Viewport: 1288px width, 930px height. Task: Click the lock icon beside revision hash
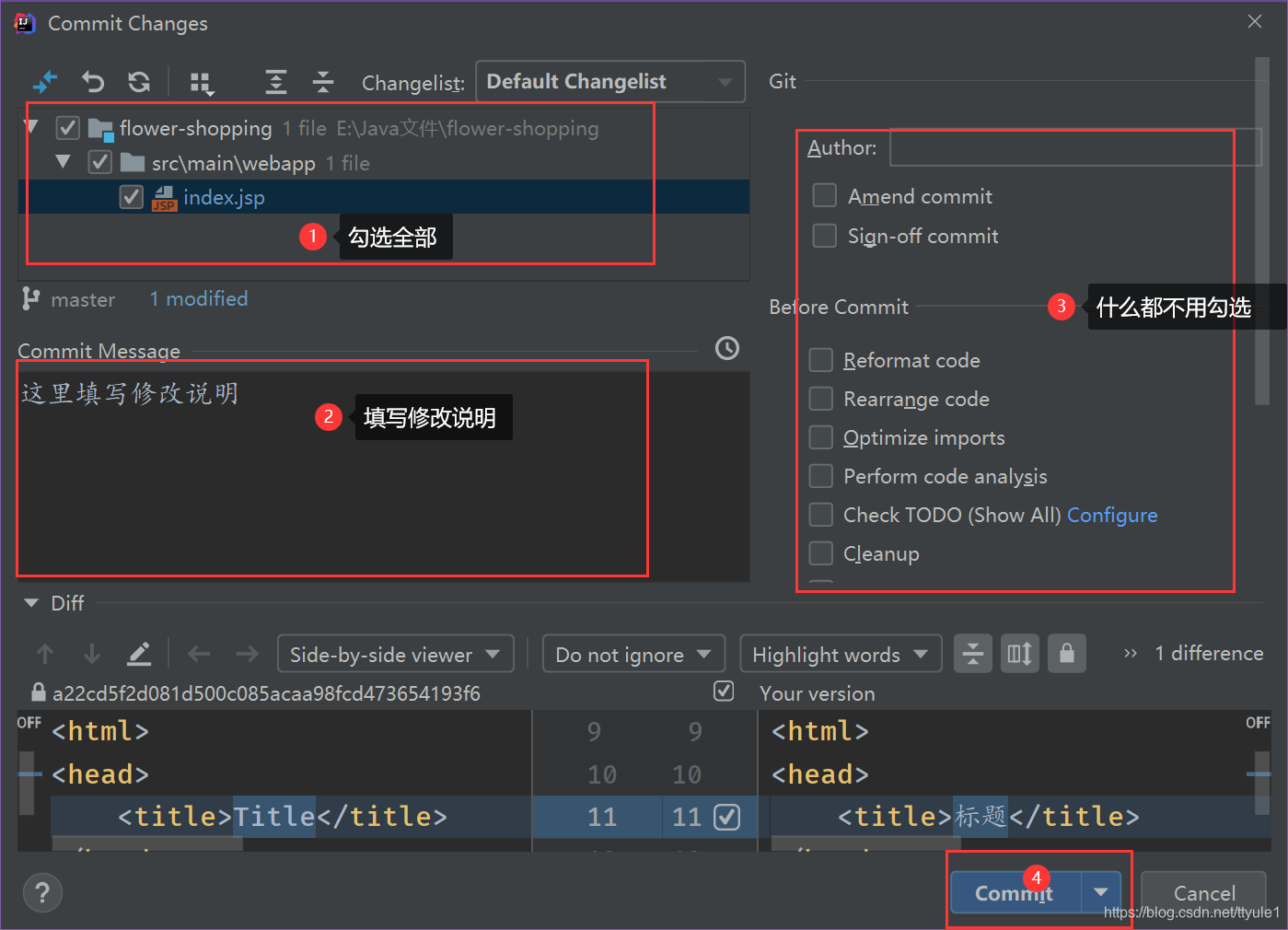tap(39, 692)
